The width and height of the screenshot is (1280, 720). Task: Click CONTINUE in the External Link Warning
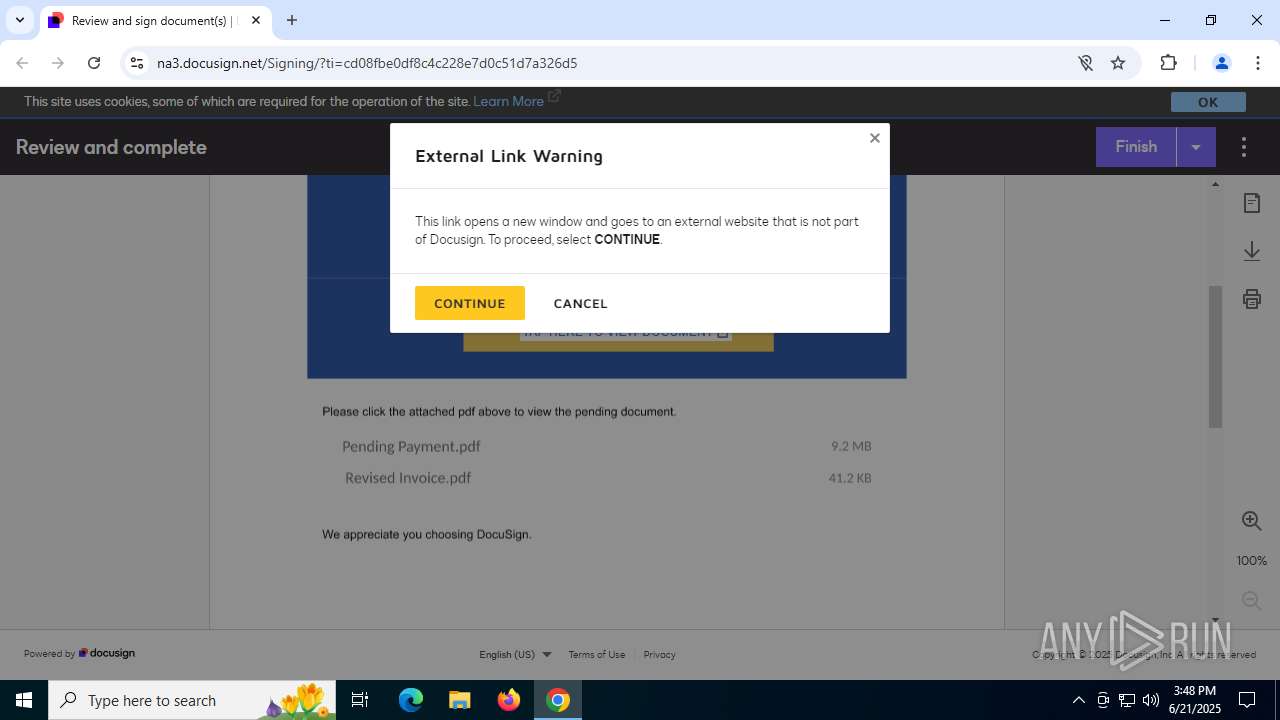point(469,303)
